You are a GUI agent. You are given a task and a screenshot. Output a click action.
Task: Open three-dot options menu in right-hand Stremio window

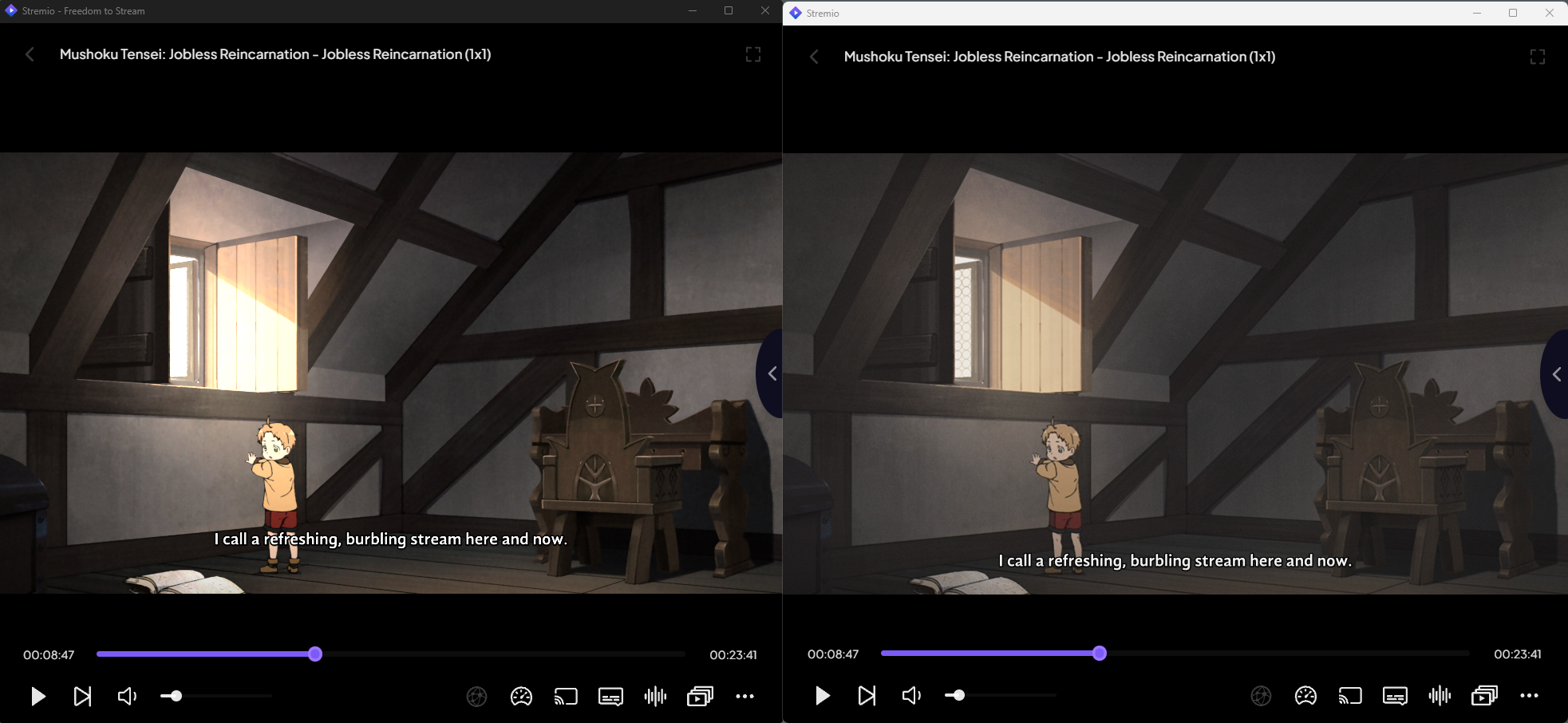tap(1529, 696)
